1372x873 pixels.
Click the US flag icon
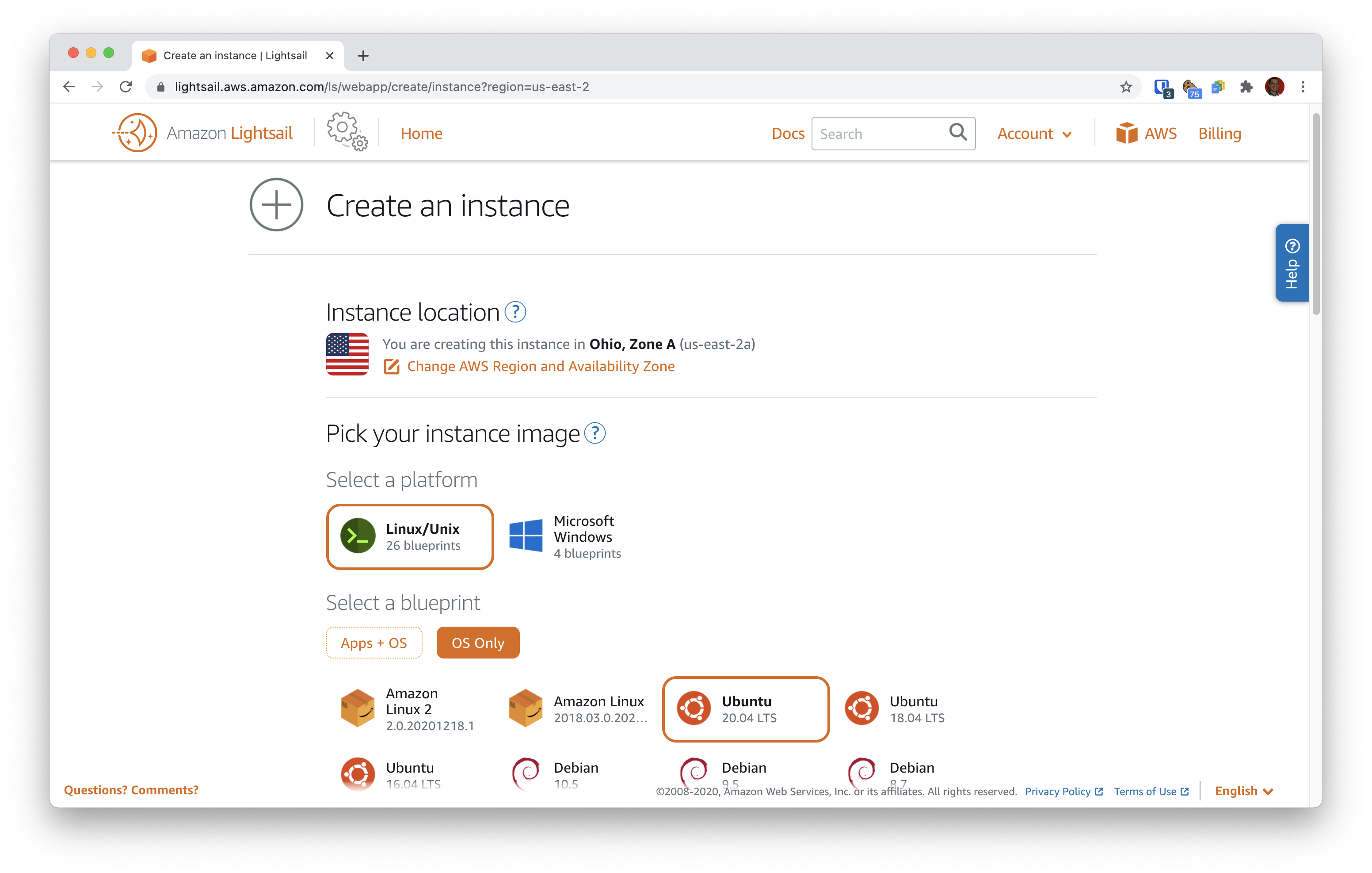347,354
